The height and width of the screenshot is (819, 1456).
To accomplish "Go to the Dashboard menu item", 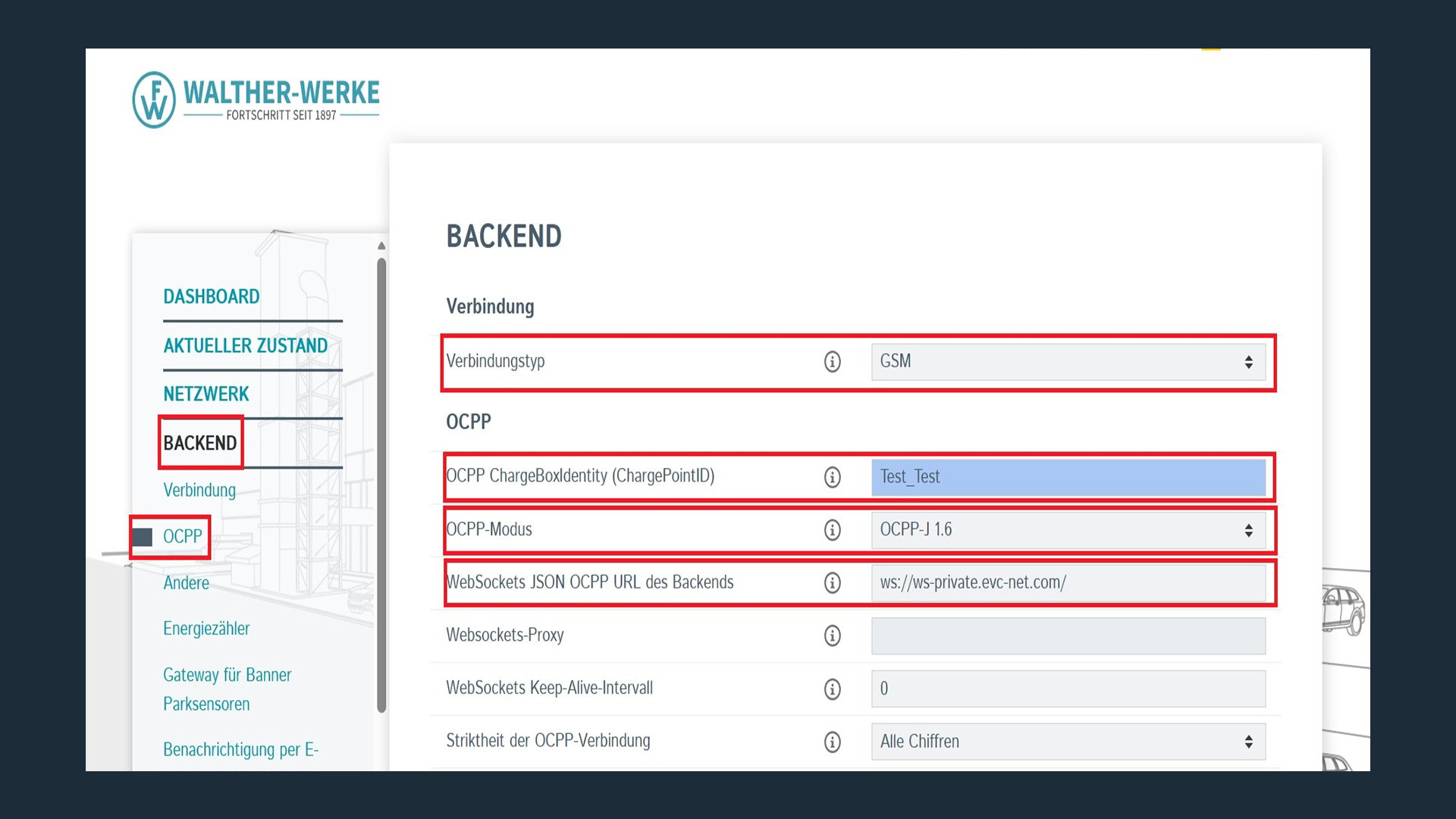I will click(x=212, y=297).
